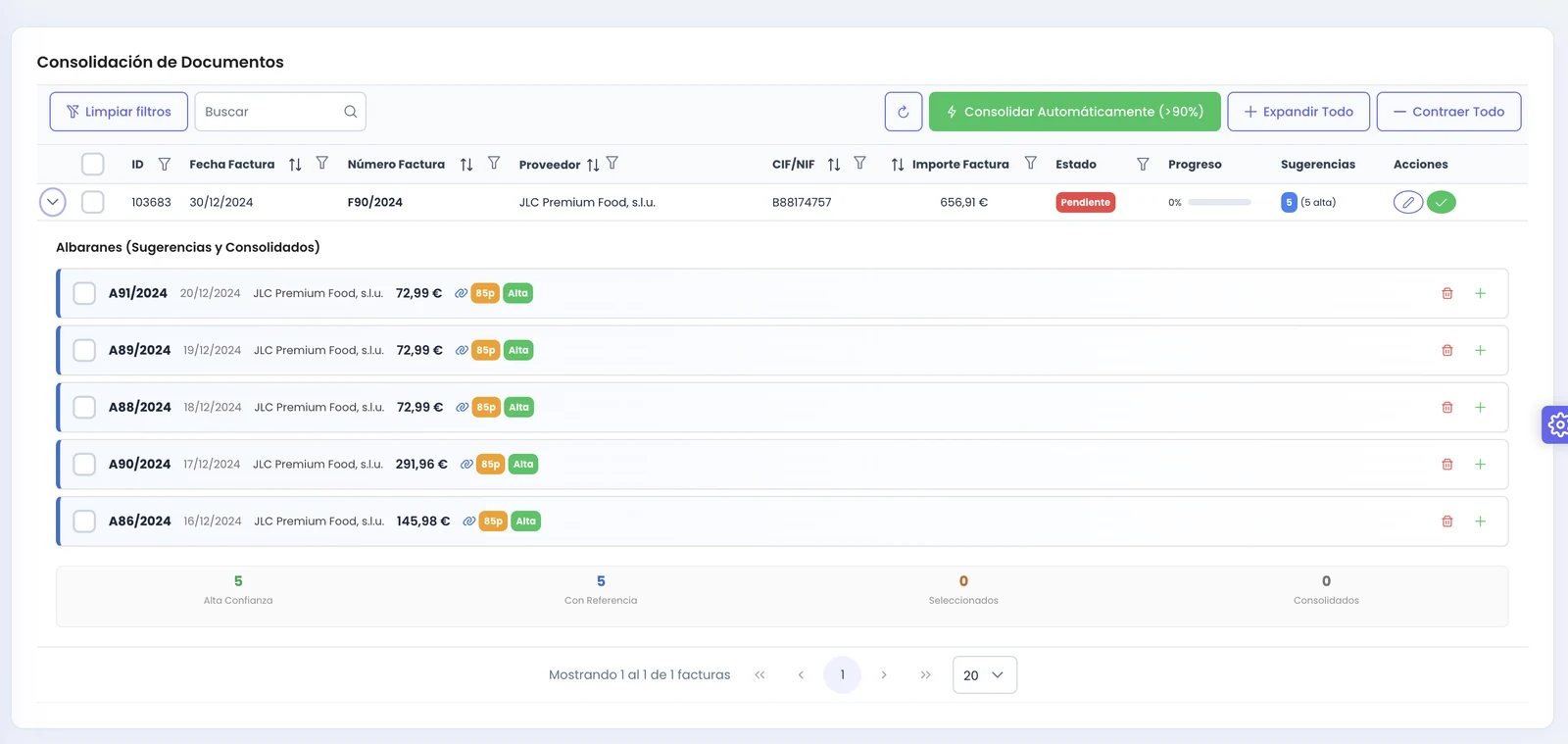
Task: Delete albarán A89/2024 with trash icon
Action: coord(1447,350)
